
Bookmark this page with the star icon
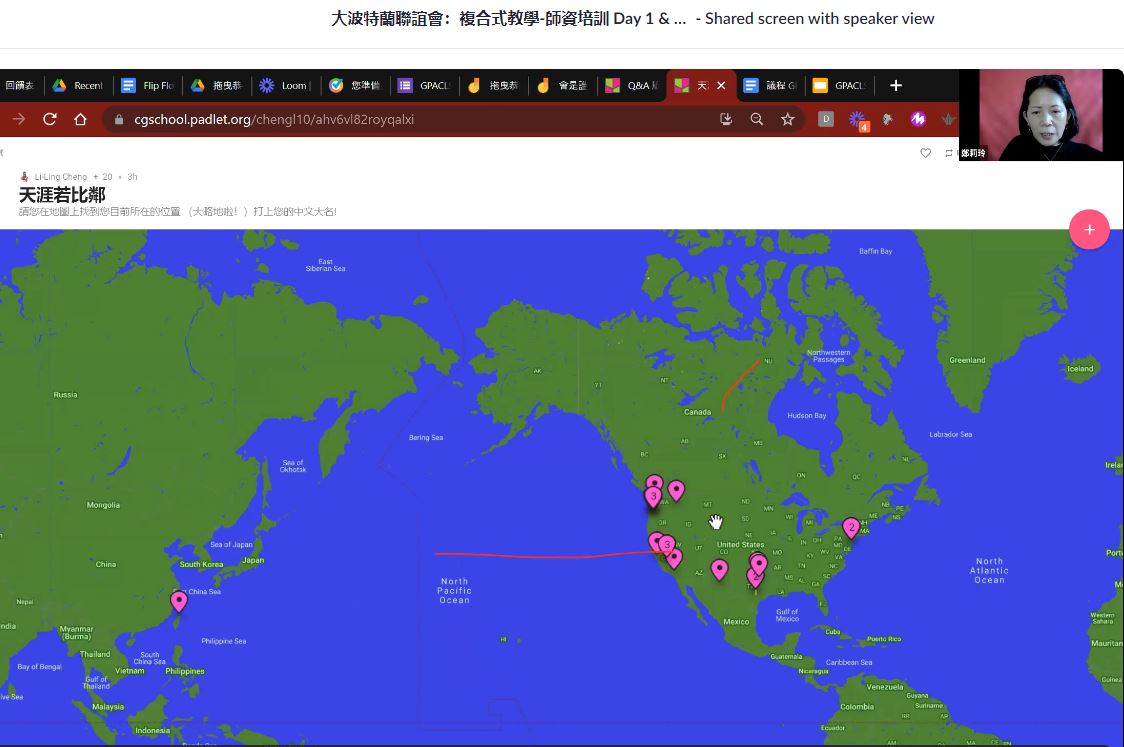[788, 119]
